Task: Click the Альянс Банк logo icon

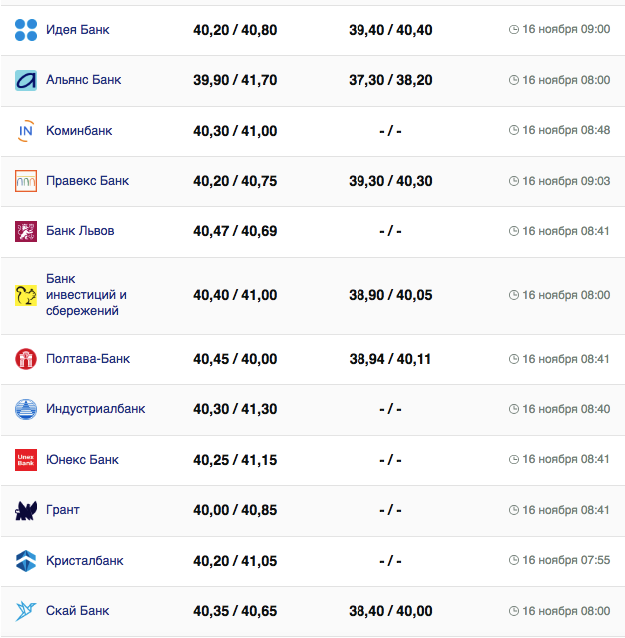Action: coord(26,80)
